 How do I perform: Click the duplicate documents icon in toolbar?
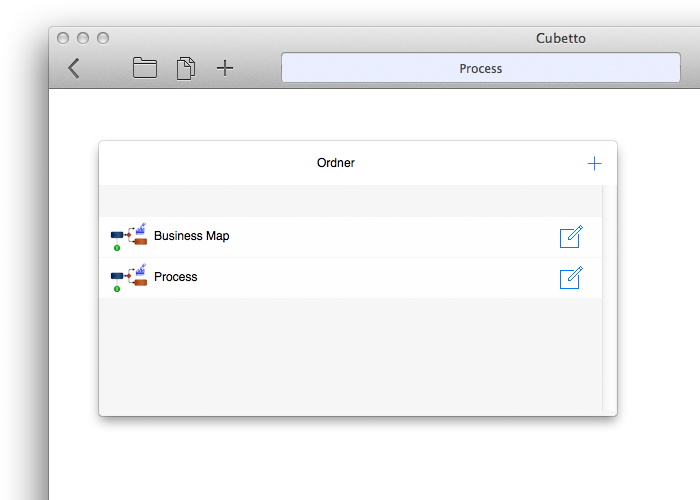[x=186, y=68]
